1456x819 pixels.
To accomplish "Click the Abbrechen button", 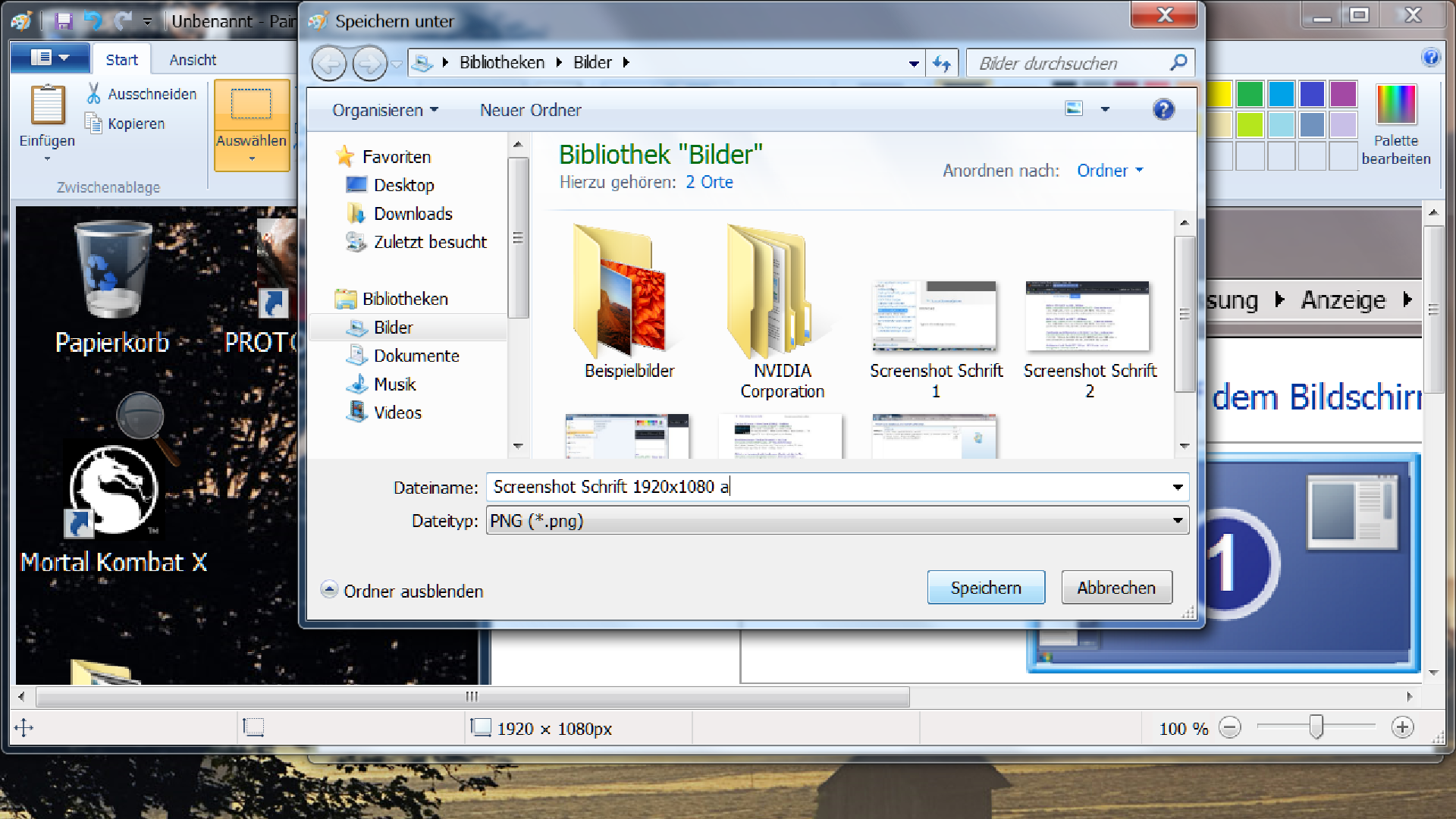I will pyautogui.click(x=1116, y=588).
